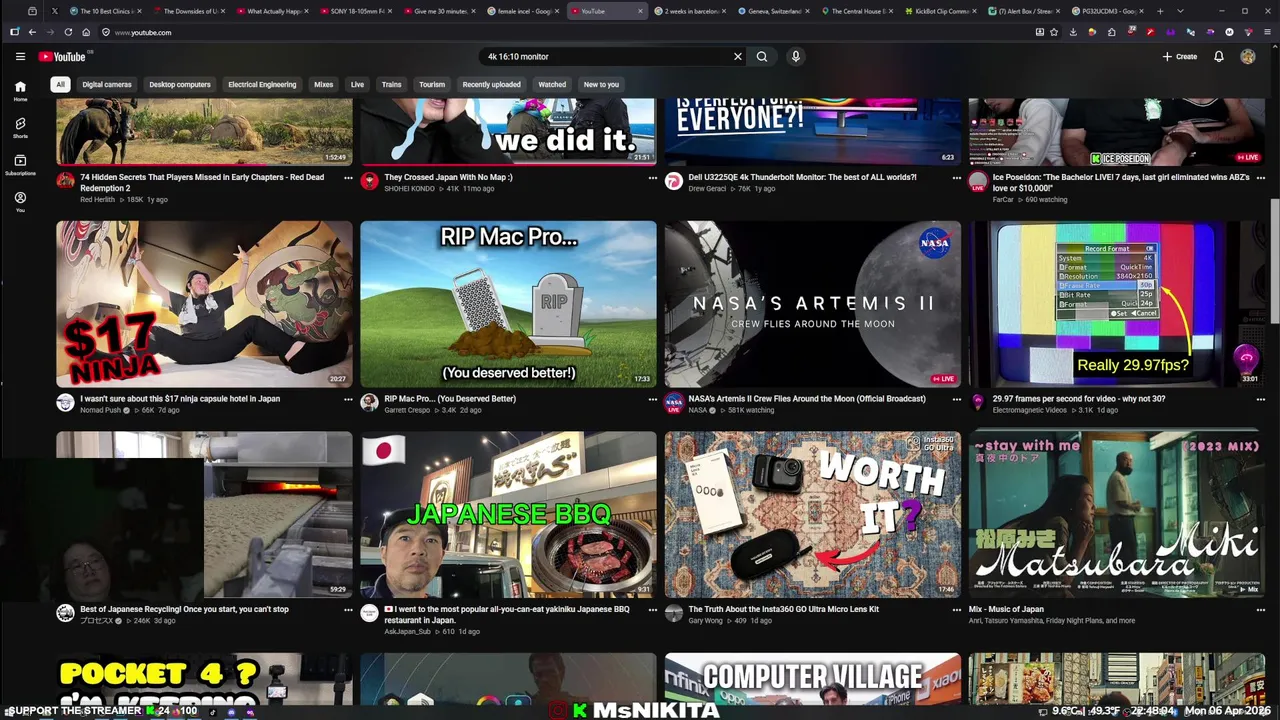Start voice search with microphone icon
Viewport: 1280px width, 720px height.
796,57
